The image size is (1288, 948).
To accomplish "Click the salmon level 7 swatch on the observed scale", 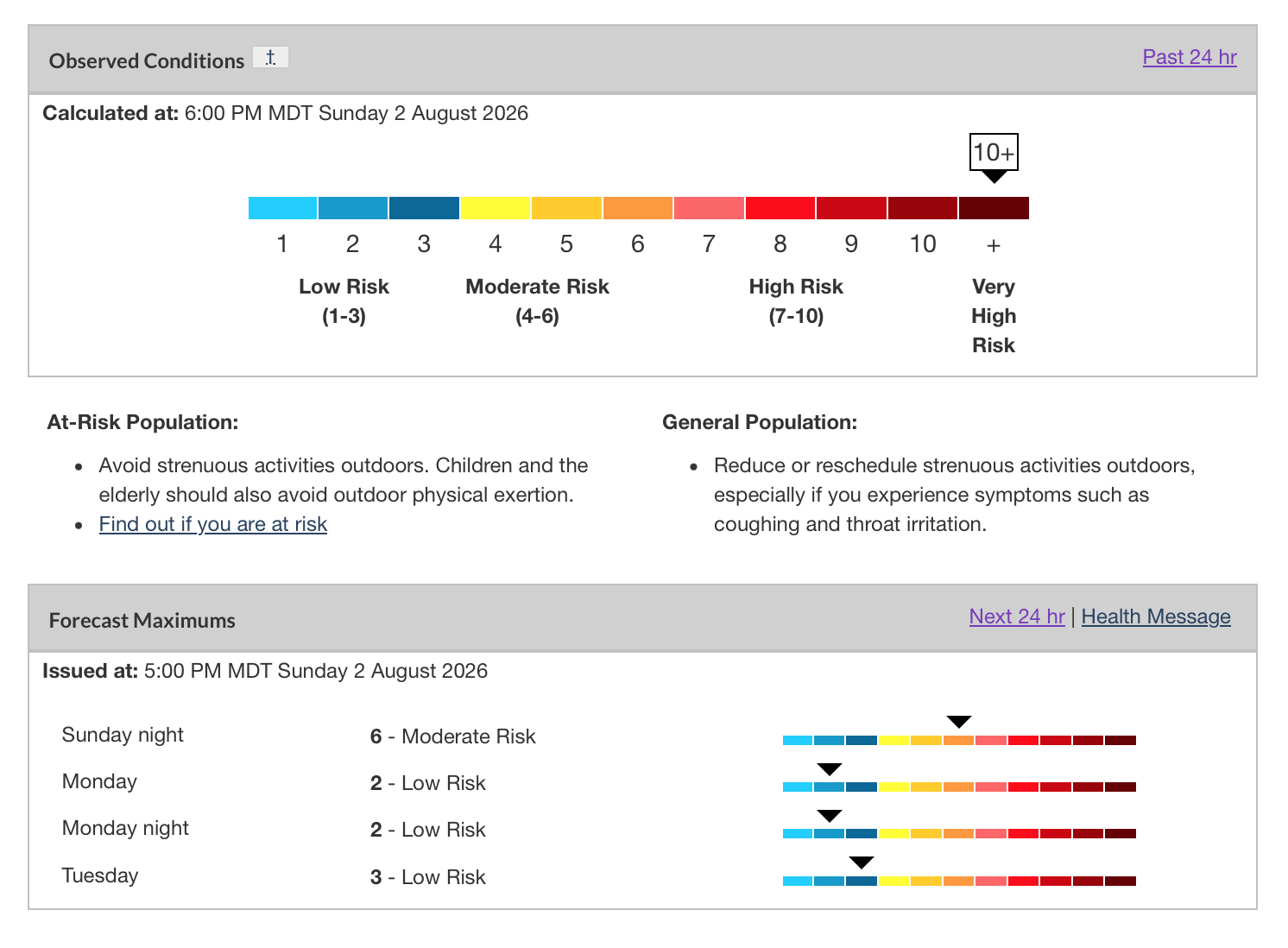I will tap(709, 208).
